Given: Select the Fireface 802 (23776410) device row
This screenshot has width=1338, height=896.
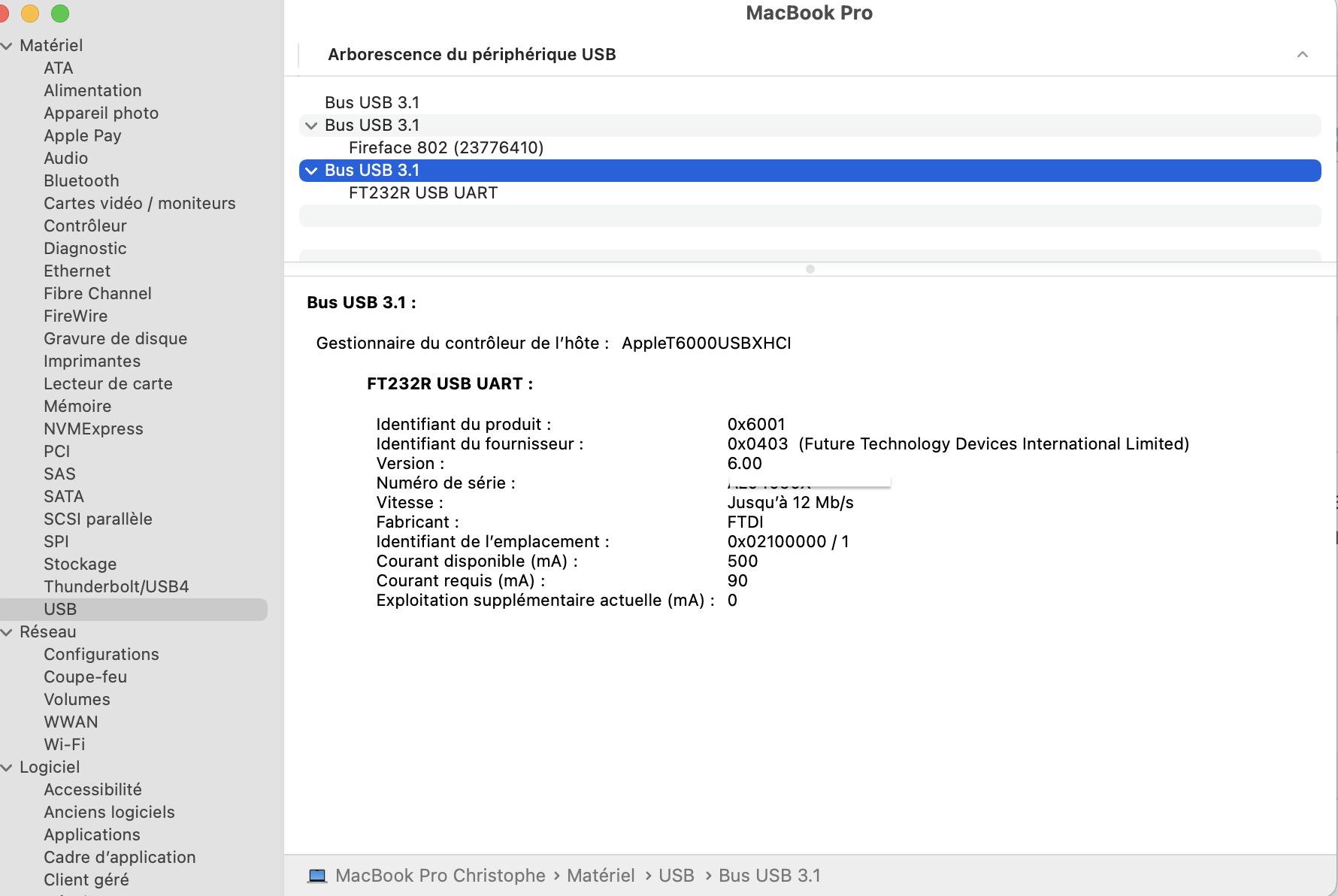Looking at the screenshot, I should tap(810, 148).
